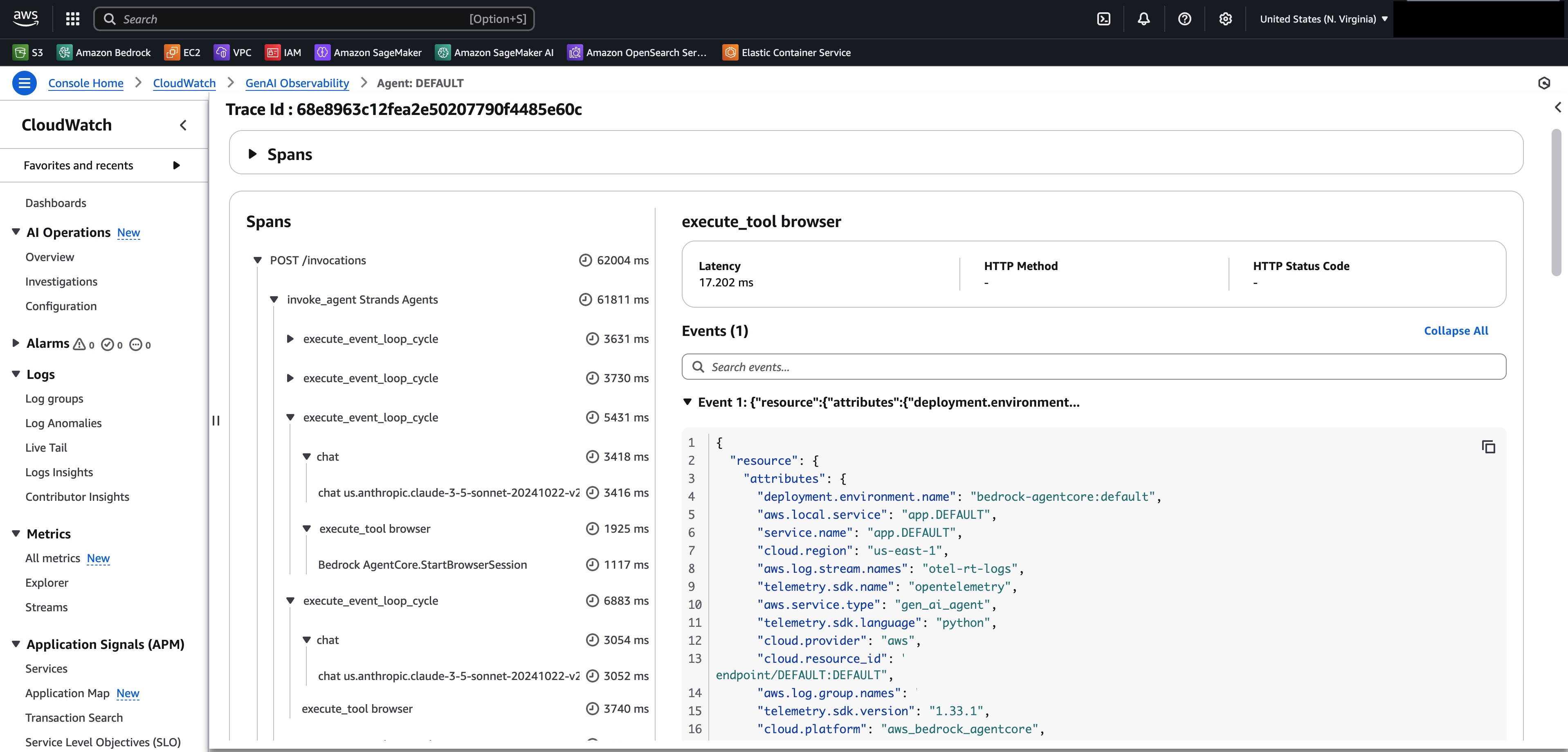The image size is (1568, 752).
Task: Open Transaction Search in the sidebar
Action: pyautogui.click(x=74, y=718)
